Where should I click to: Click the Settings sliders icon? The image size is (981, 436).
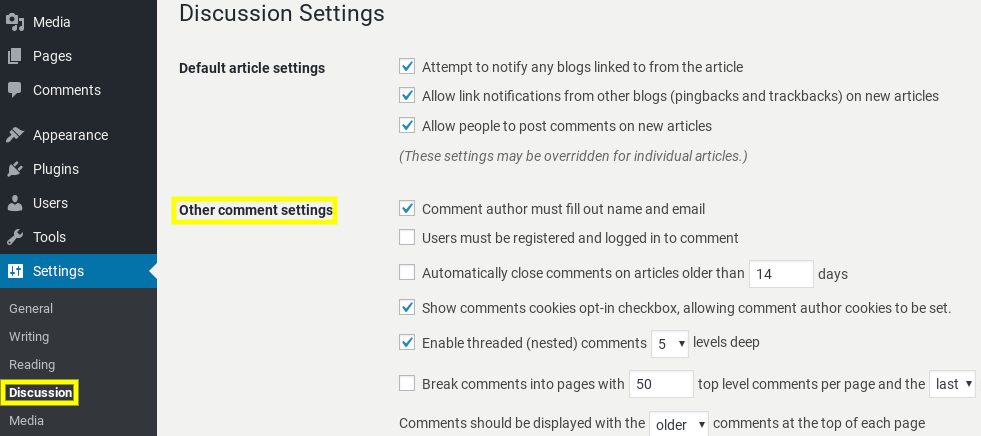click(15, 271)
